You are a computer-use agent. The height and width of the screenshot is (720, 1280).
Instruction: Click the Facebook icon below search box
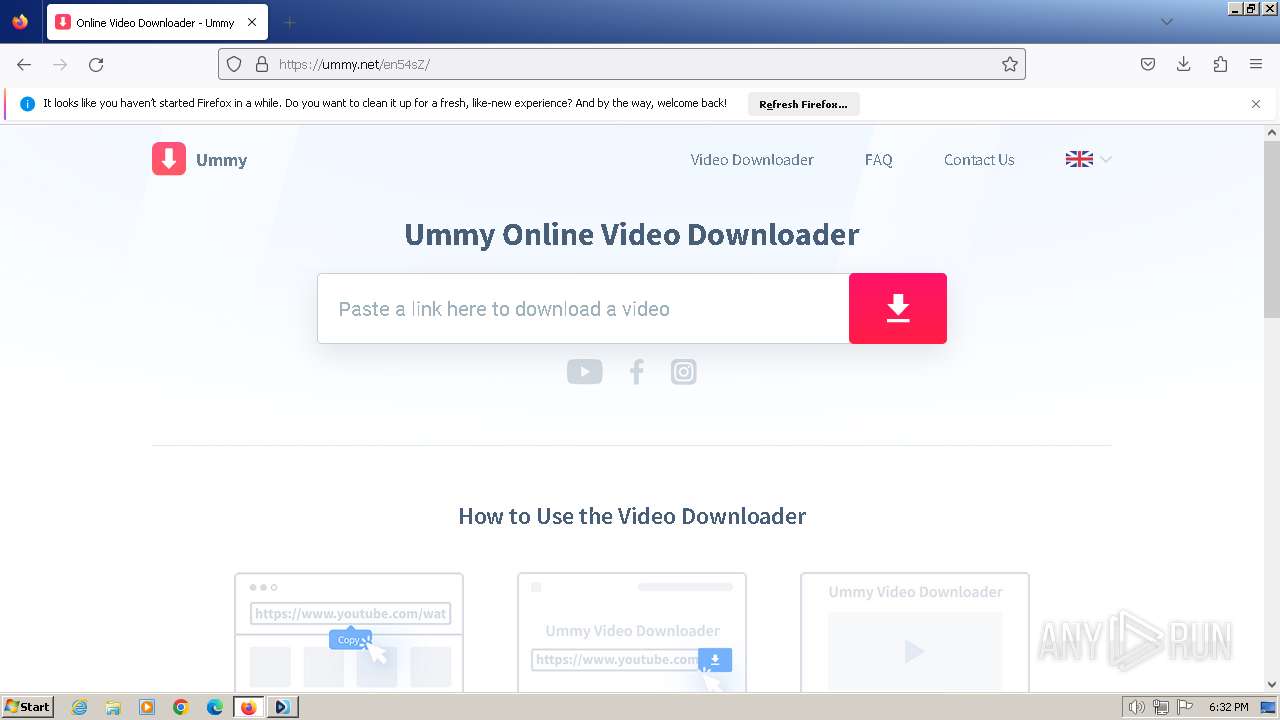point(636,372)
